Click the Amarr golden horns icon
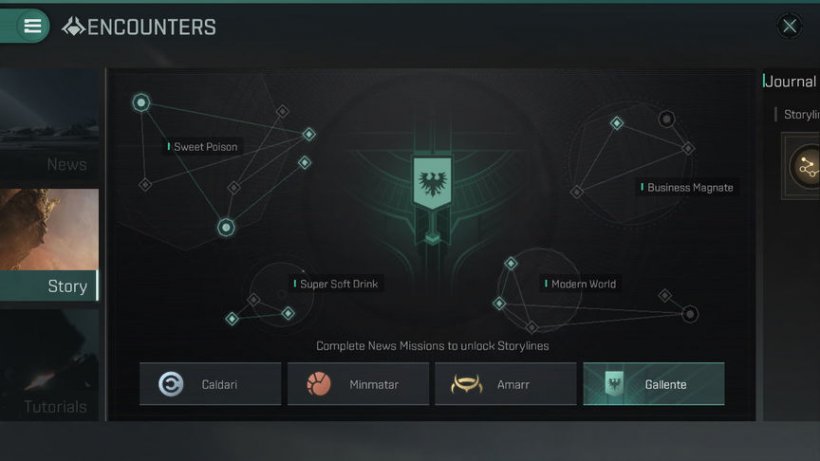This screenshot has width=820, height=461. click(466, 384)
